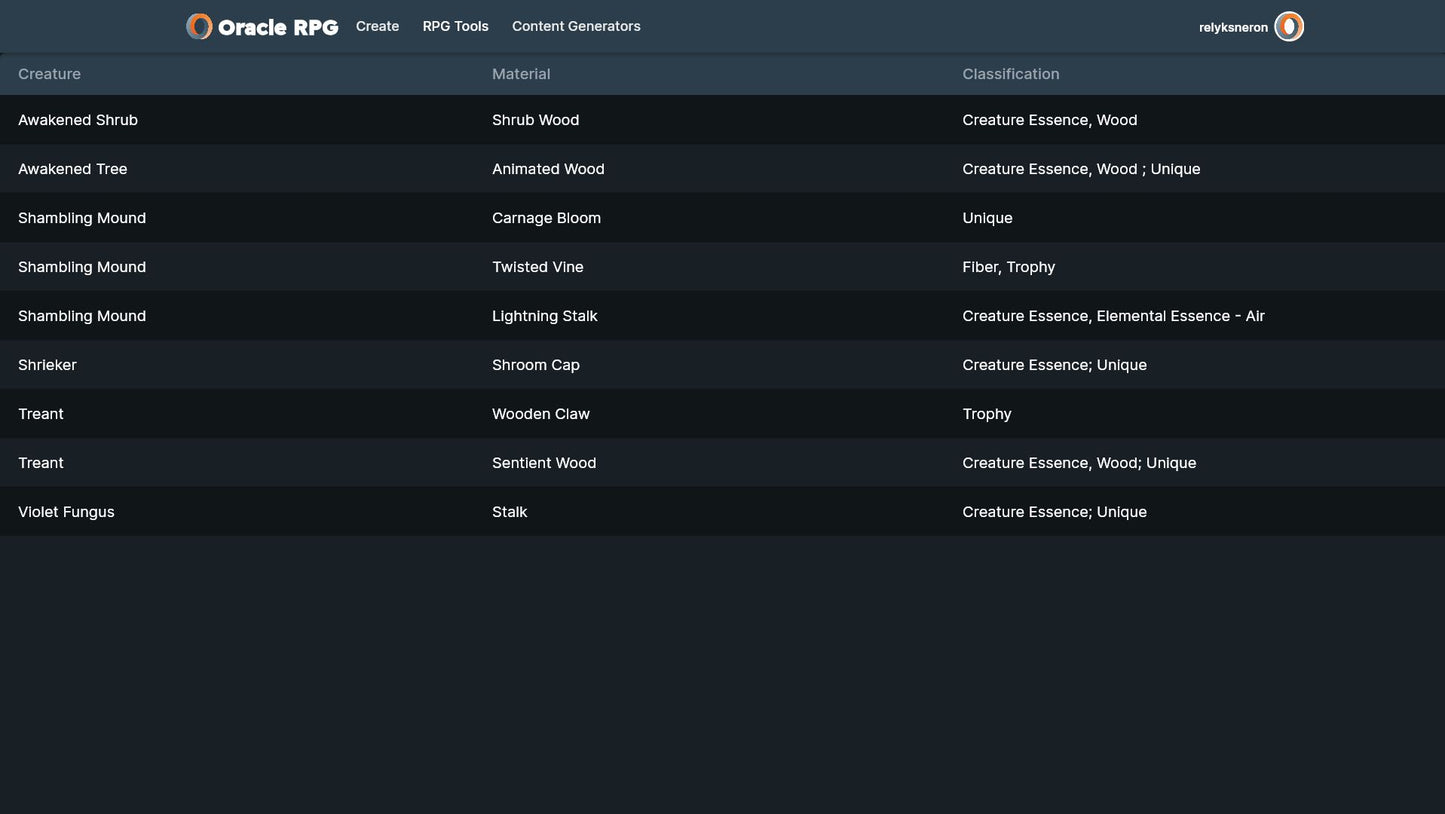1445x814 pixels.
Task: Click the Oracle RPG logo icon
Action: pyautogui.click(x=199, y=27)
